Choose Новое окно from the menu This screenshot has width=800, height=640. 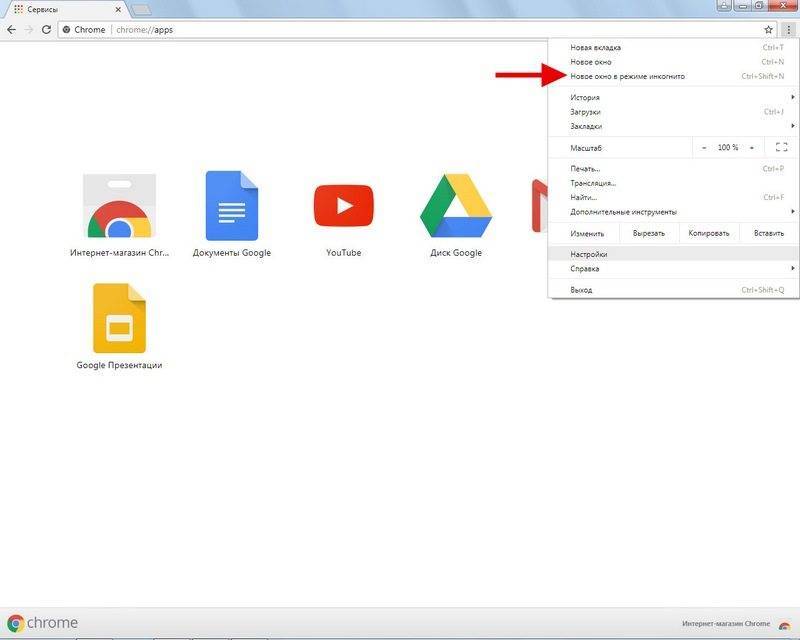pyautogui.click(x=673, y=62)
